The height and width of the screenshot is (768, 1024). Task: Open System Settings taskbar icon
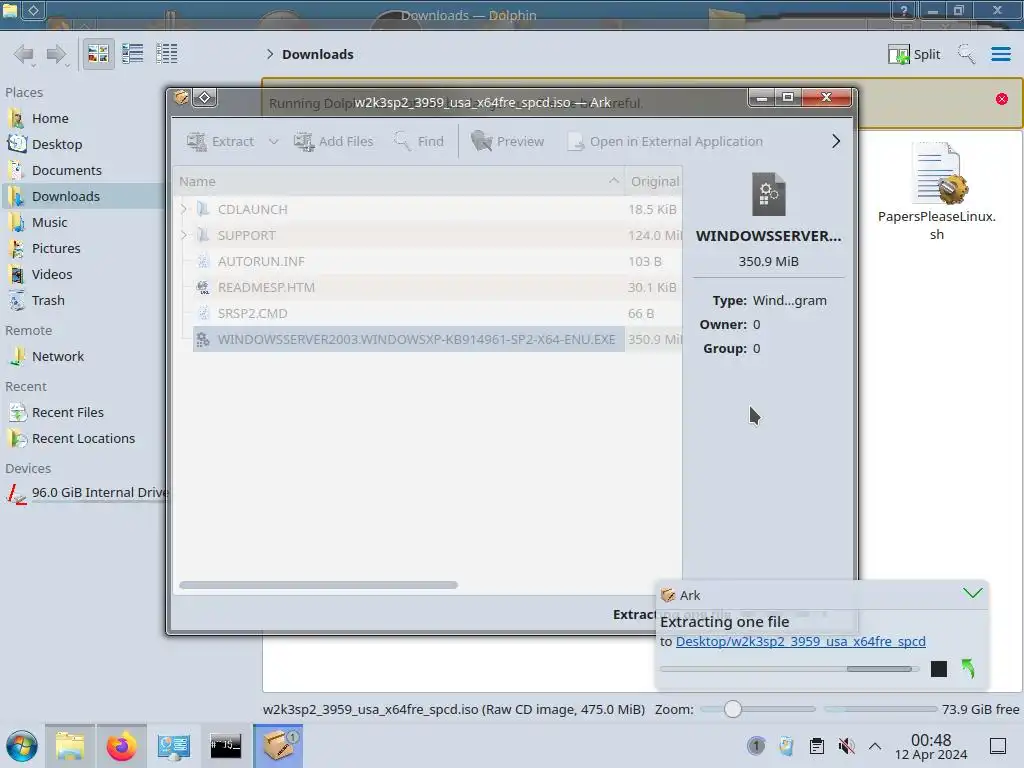pos(173,746)
